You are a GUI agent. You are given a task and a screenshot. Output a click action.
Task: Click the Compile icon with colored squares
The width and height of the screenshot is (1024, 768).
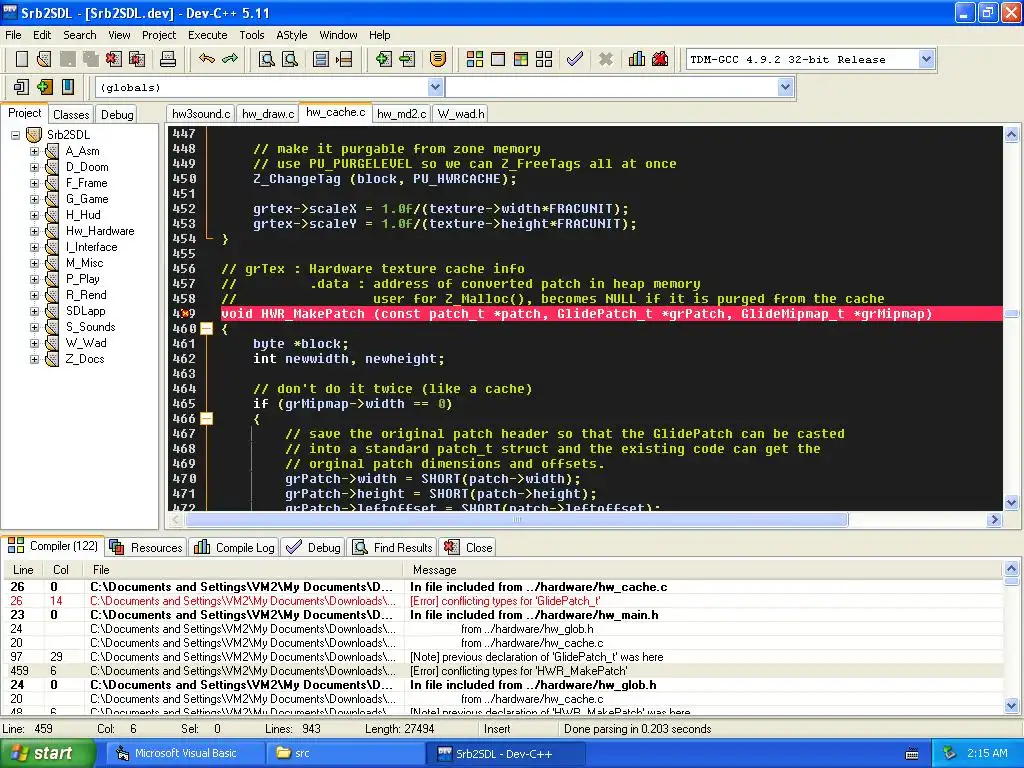pyautogui.click(x=475, y=59)
